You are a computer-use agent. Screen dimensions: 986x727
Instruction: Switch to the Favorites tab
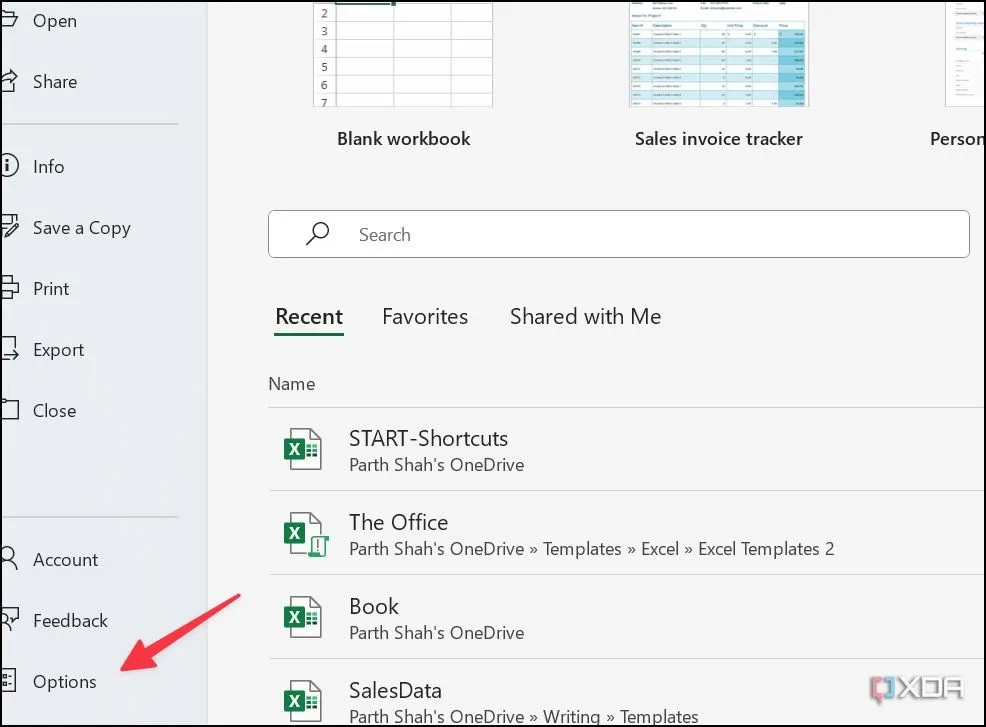pos(425,317)
